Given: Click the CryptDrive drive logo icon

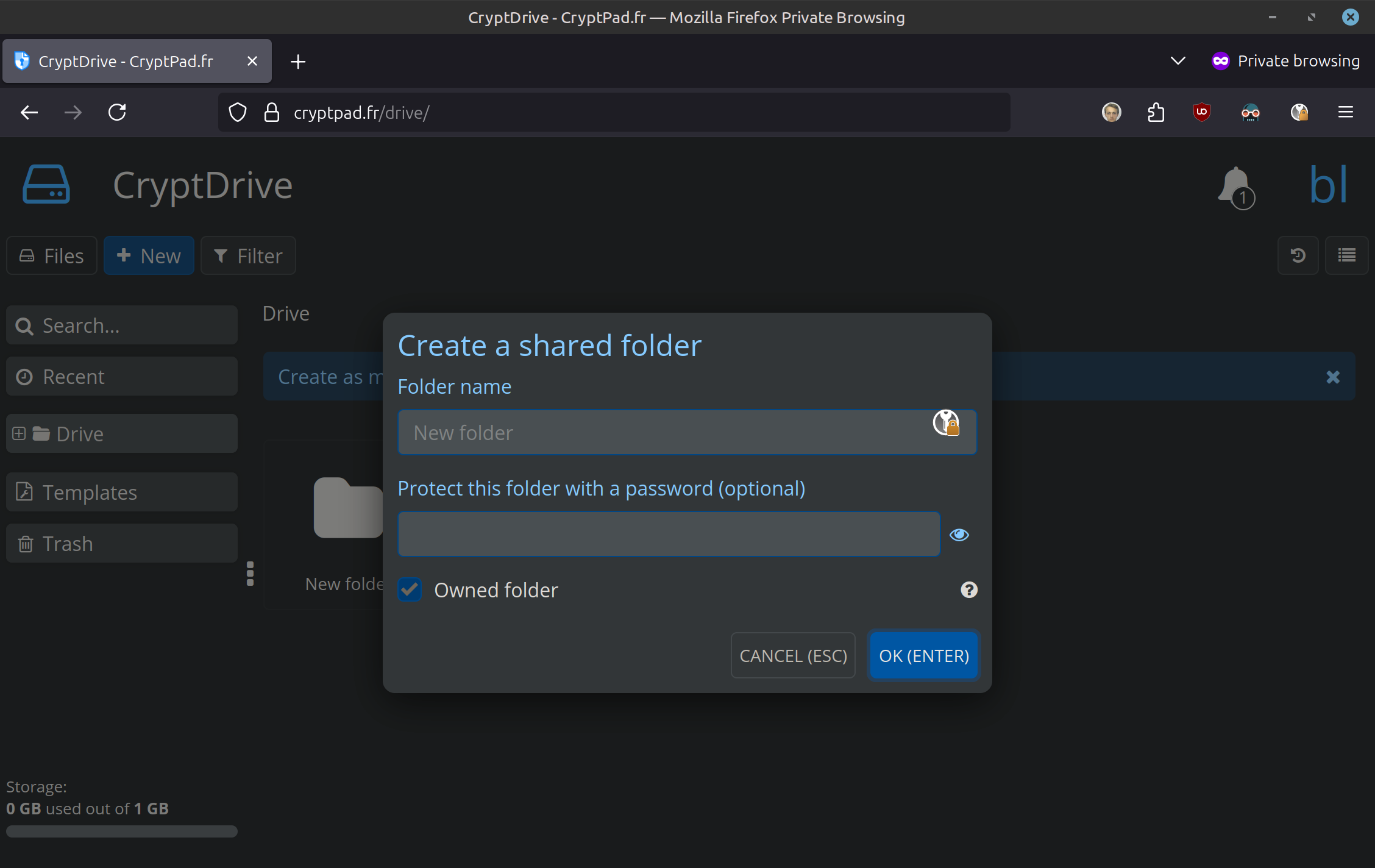Looking at the screenshot, I should [46, 185].
